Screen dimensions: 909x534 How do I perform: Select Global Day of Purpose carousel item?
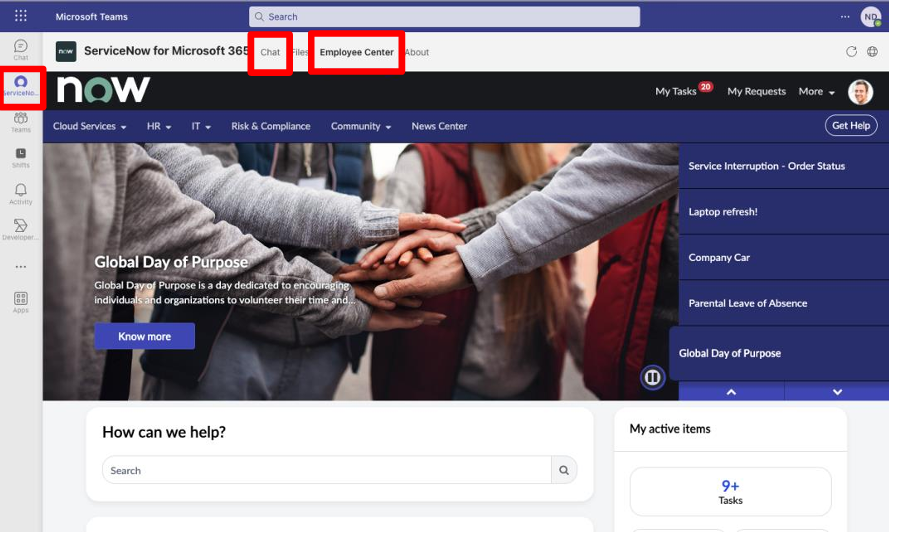(779, 353)
